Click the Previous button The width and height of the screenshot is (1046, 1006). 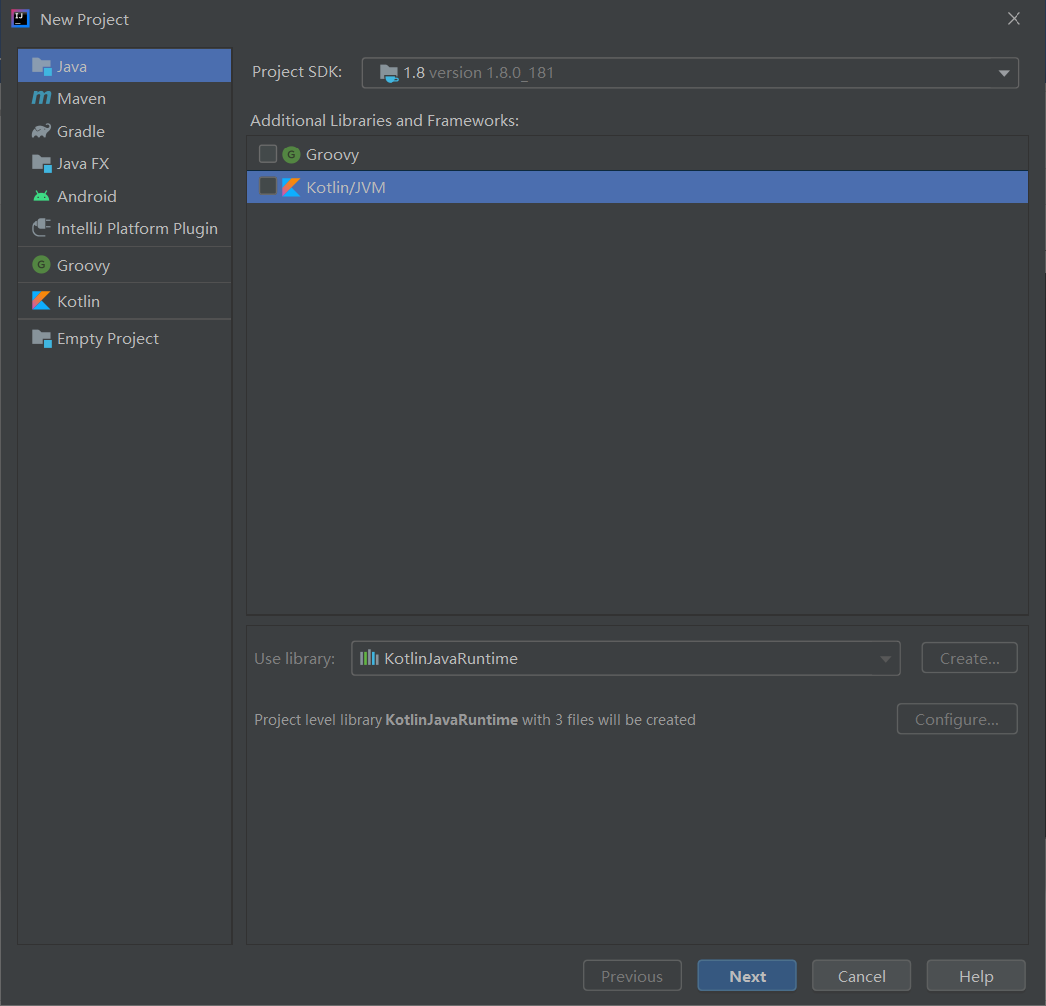[x=632, y=976]
